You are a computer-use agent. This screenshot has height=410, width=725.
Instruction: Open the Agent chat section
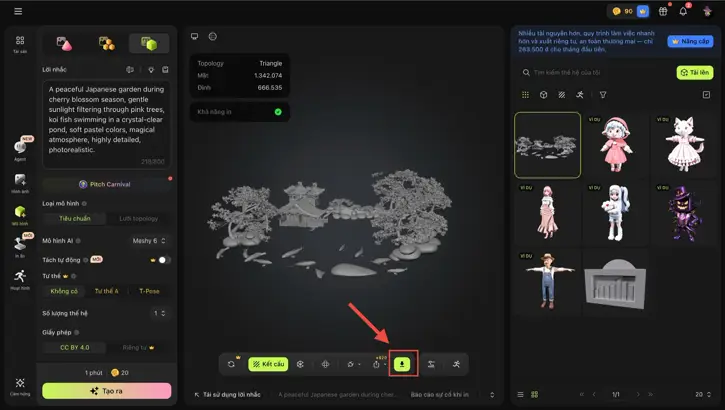click(x=20, y=150)
